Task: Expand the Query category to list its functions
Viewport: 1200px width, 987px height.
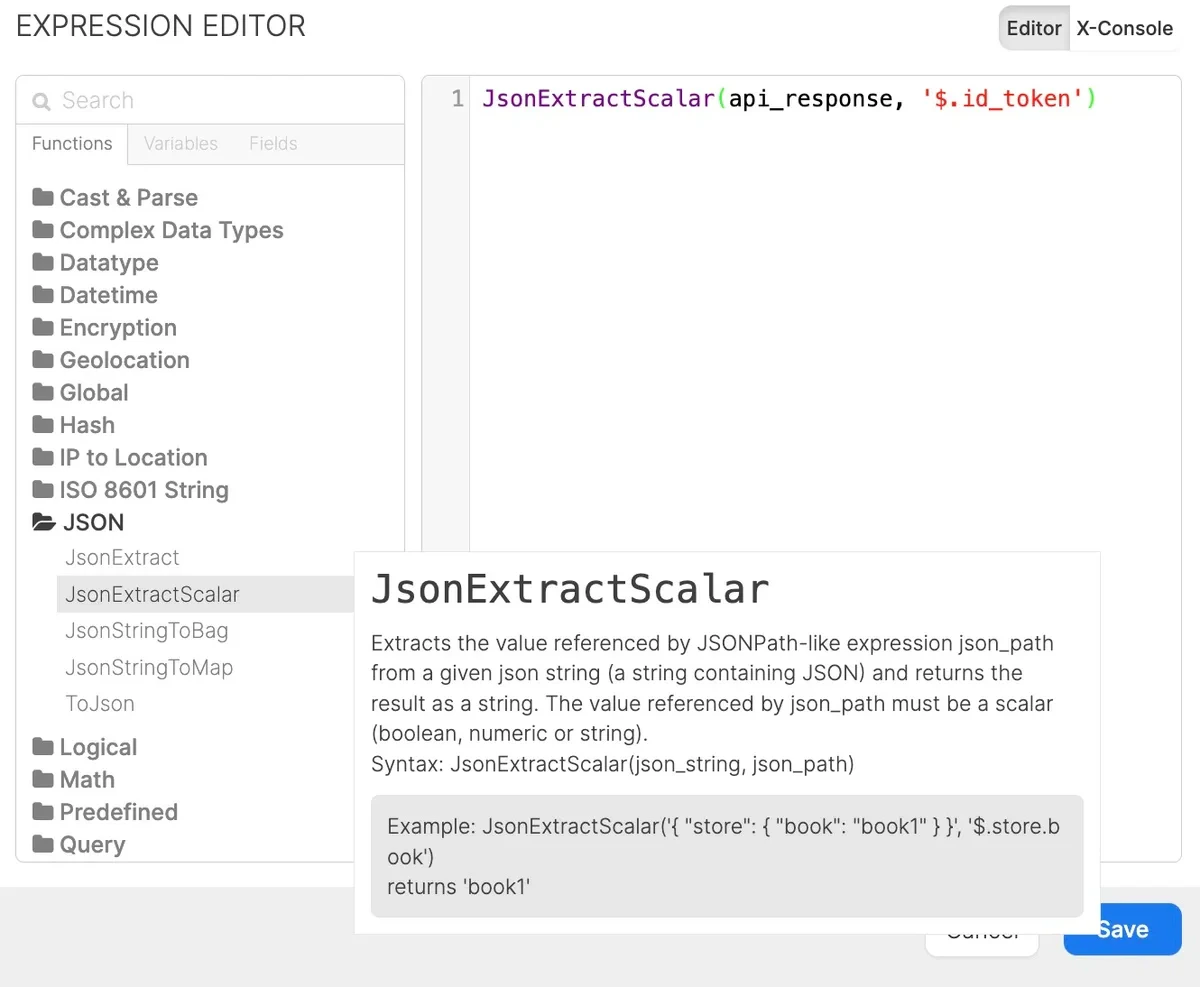Action: [44, 844]
